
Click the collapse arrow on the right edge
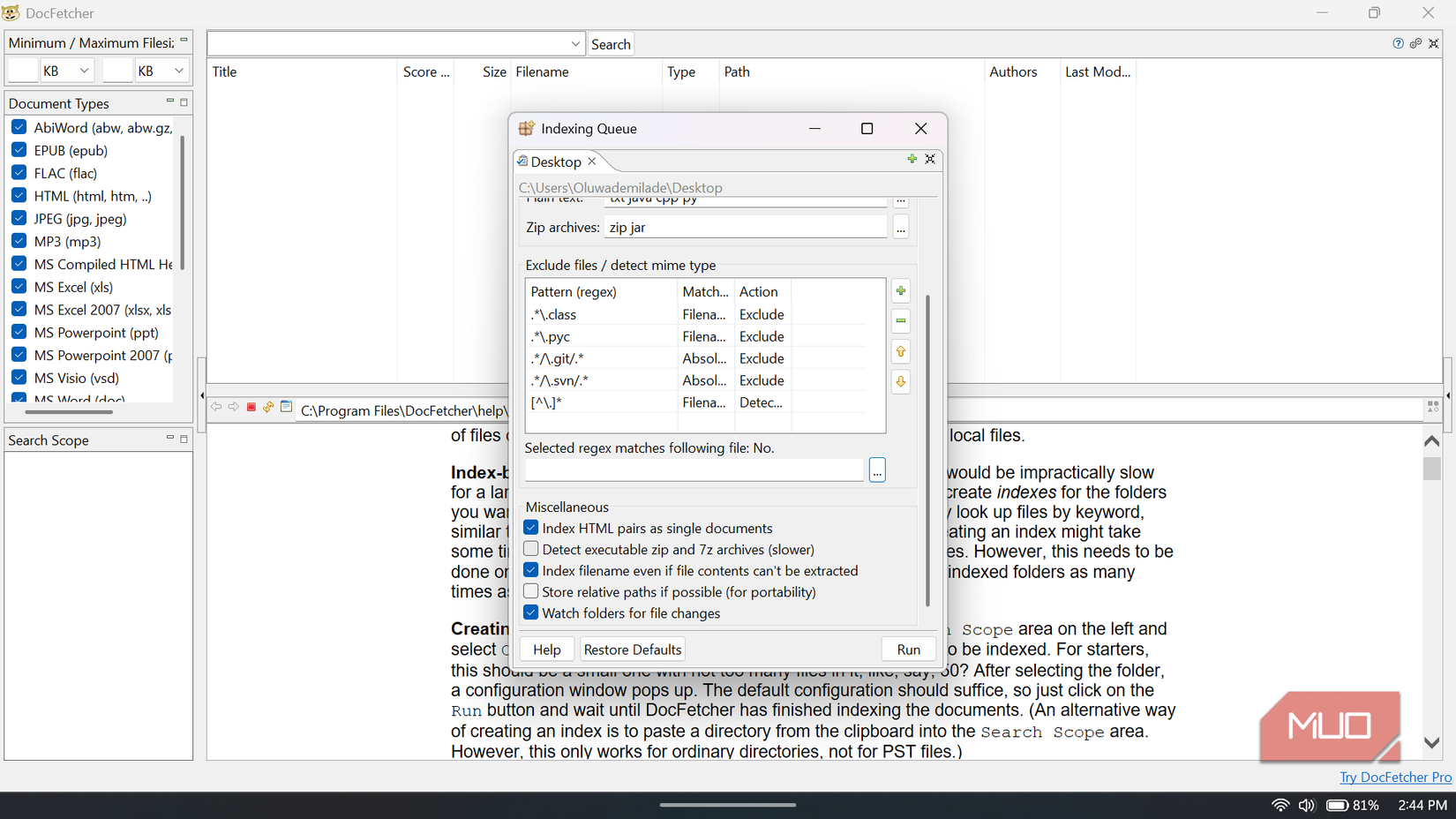click(1448, 395)
